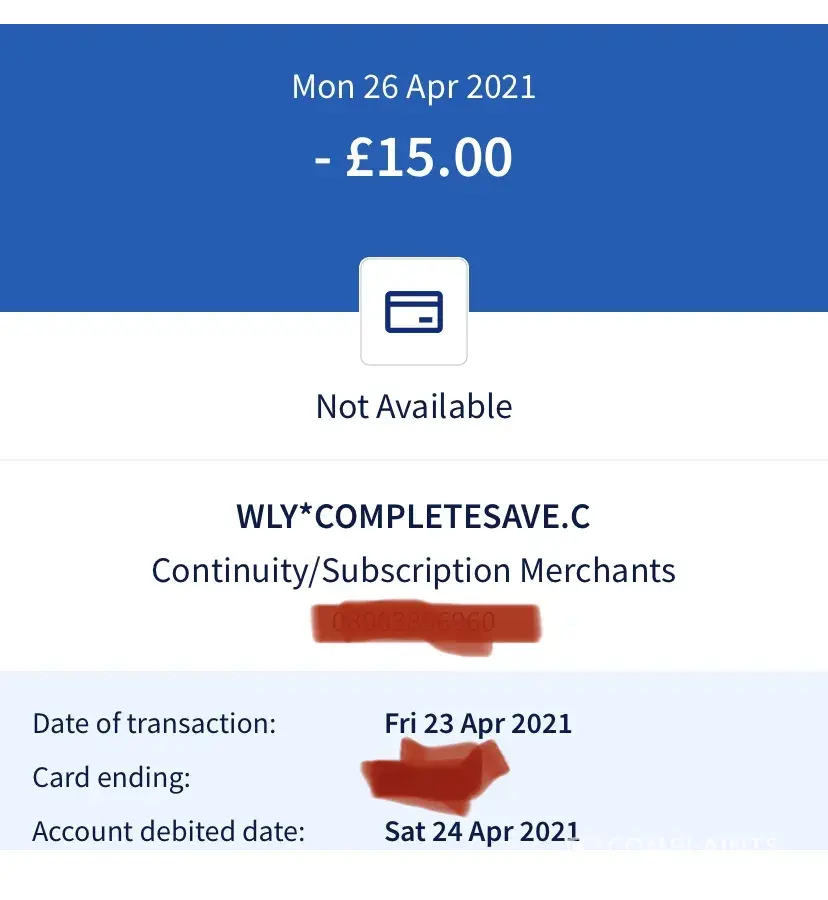Tap the red-scribbled card ending number
828x900 pixels.
[435, 777]
